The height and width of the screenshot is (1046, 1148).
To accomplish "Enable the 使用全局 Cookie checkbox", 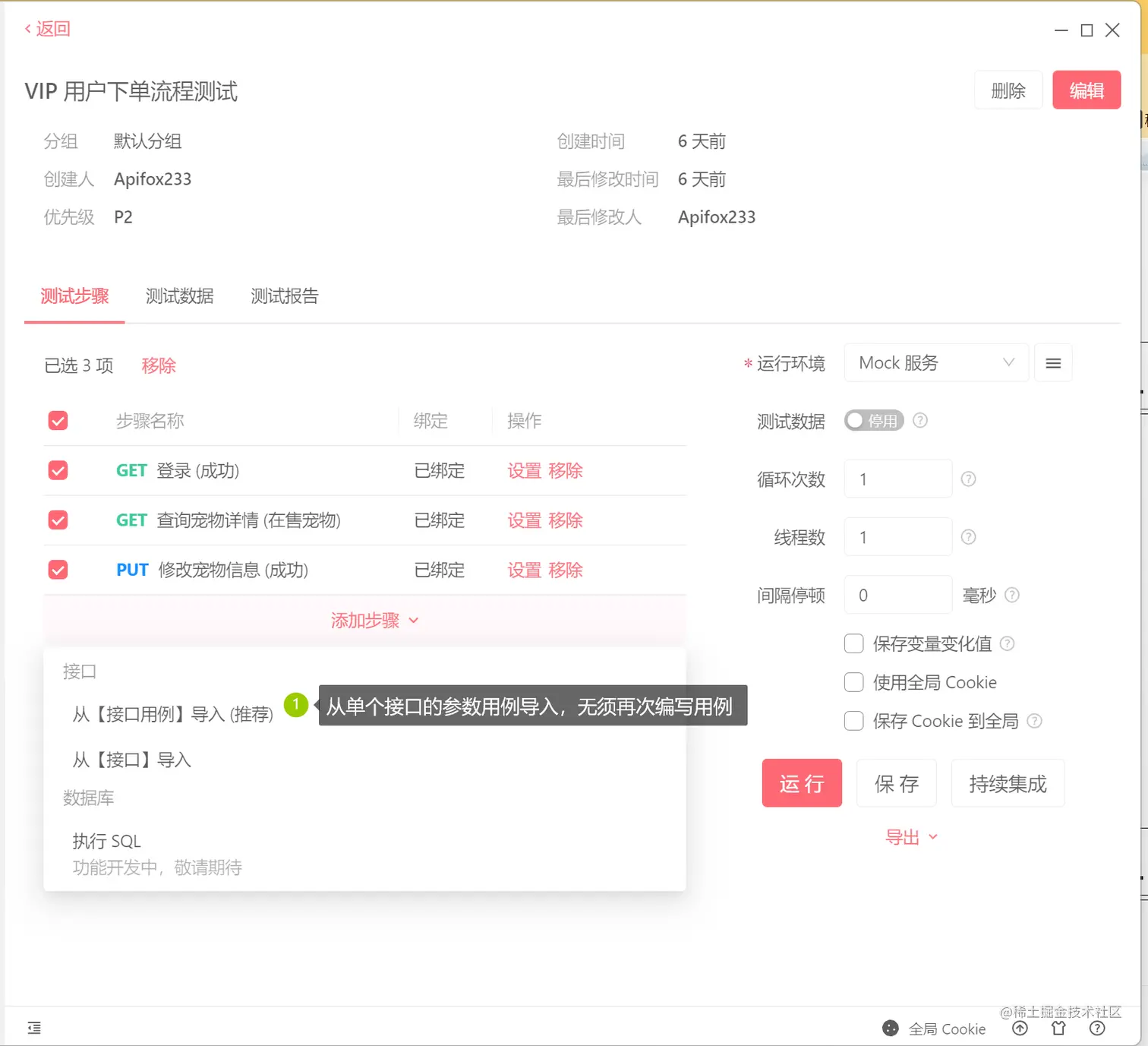I will (854, 682).
